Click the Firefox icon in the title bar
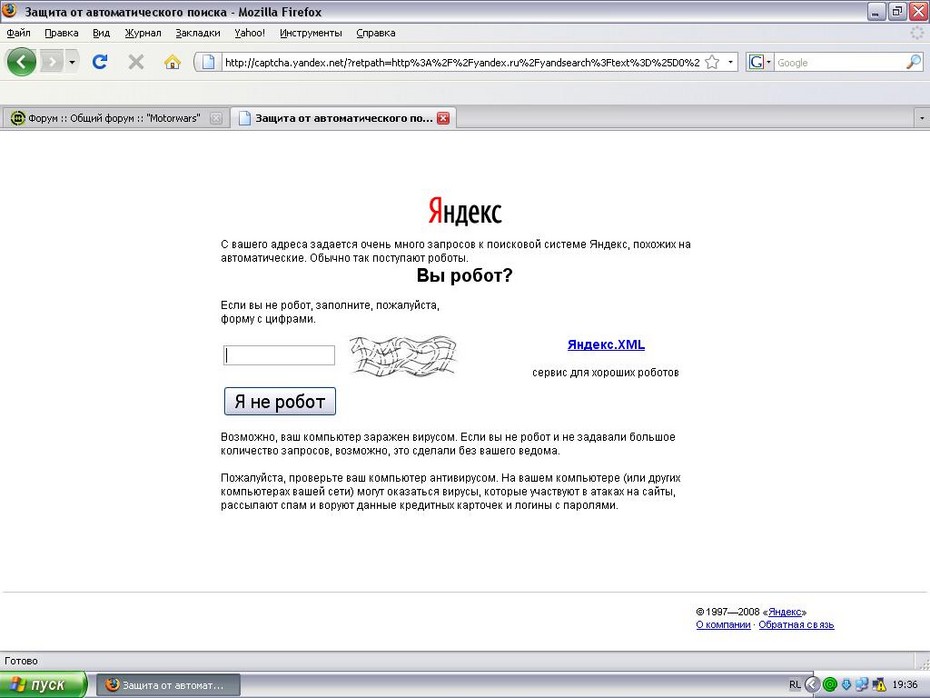The height and width of the screenshot is (698, 930). tap(9, 11)
